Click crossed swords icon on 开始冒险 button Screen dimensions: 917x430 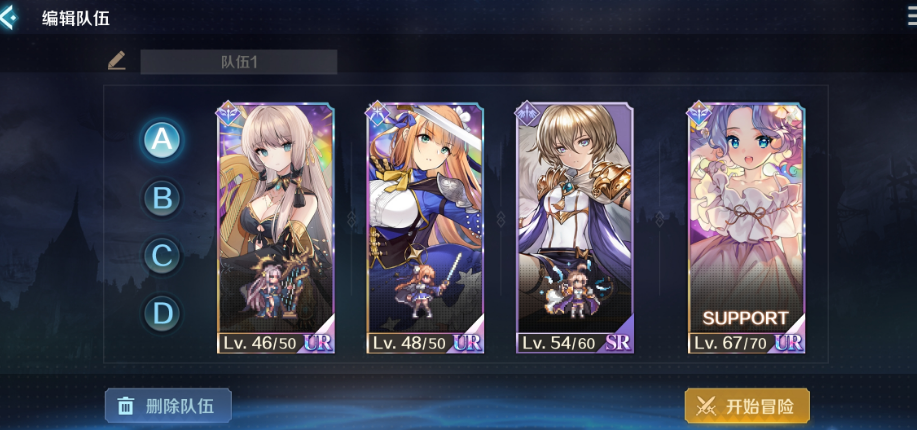(707, 407)
